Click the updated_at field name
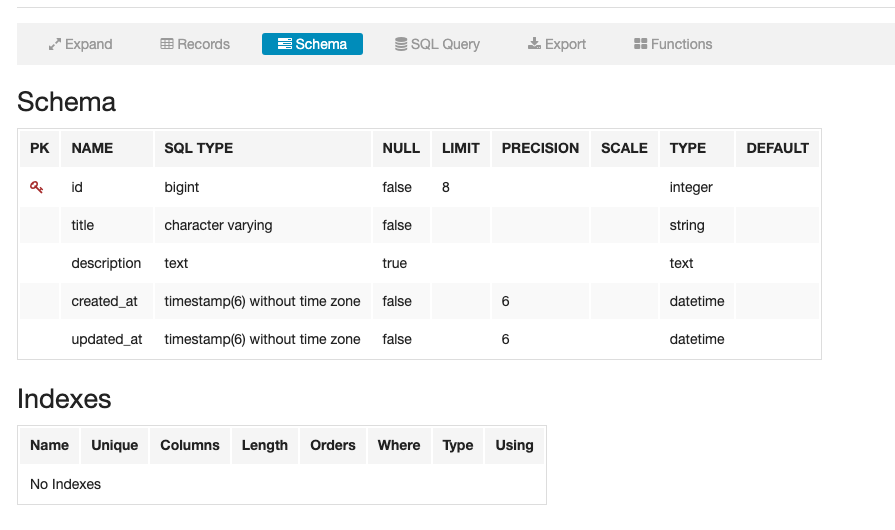 [107, 339]
